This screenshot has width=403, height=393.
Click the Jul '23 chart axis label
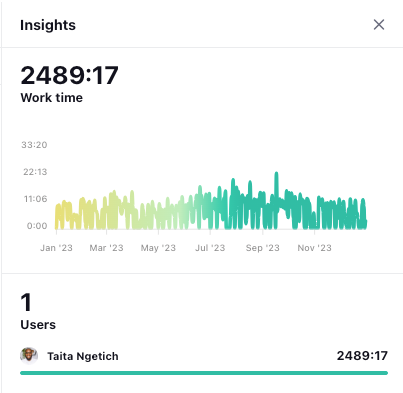coord(210,248)
